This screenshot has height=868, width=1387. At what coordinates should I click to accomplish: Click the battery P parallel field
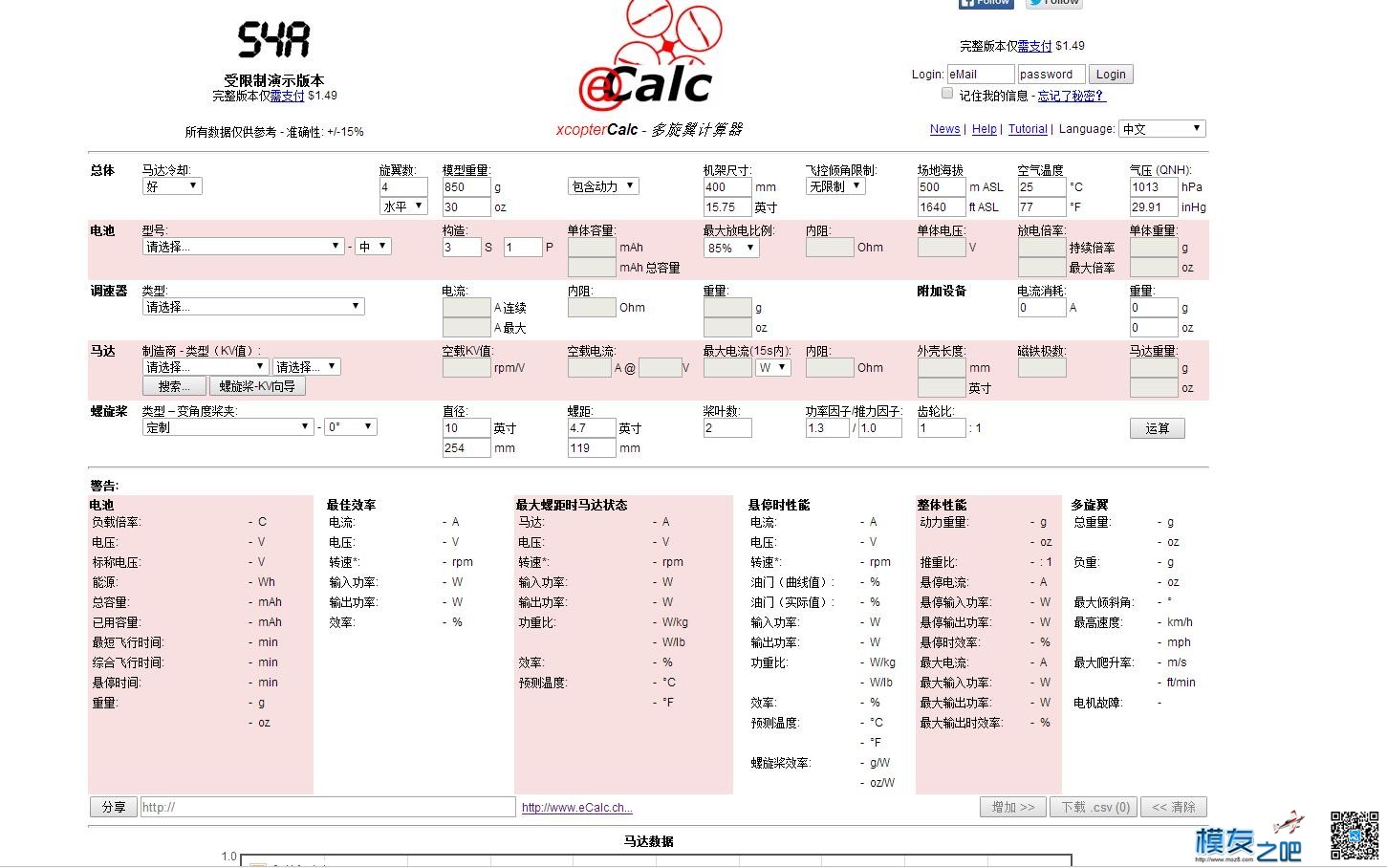(x=523, y=248)
